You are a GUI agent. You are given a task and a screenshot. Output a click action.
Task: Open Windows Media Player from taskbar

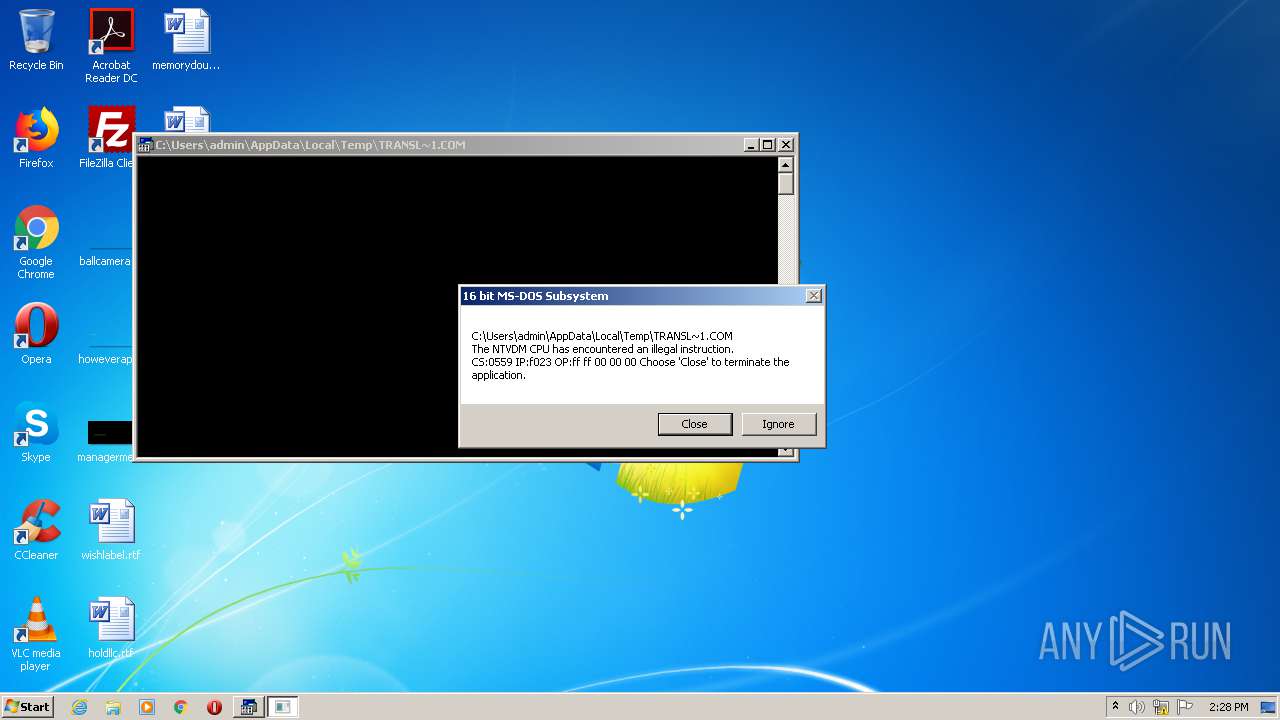pos(147,707)
